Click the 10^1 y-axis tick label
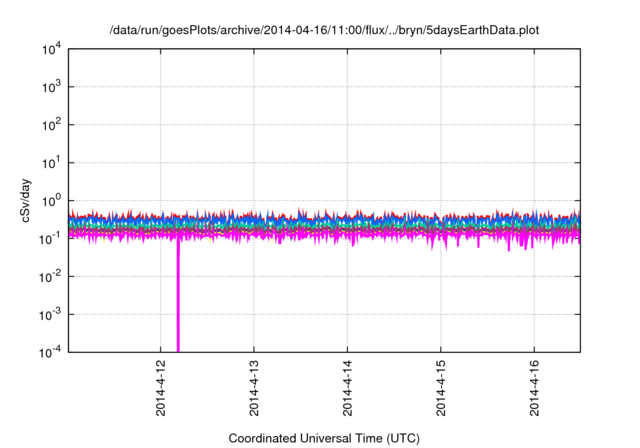 pyautogui.click(x=51, y=163)
